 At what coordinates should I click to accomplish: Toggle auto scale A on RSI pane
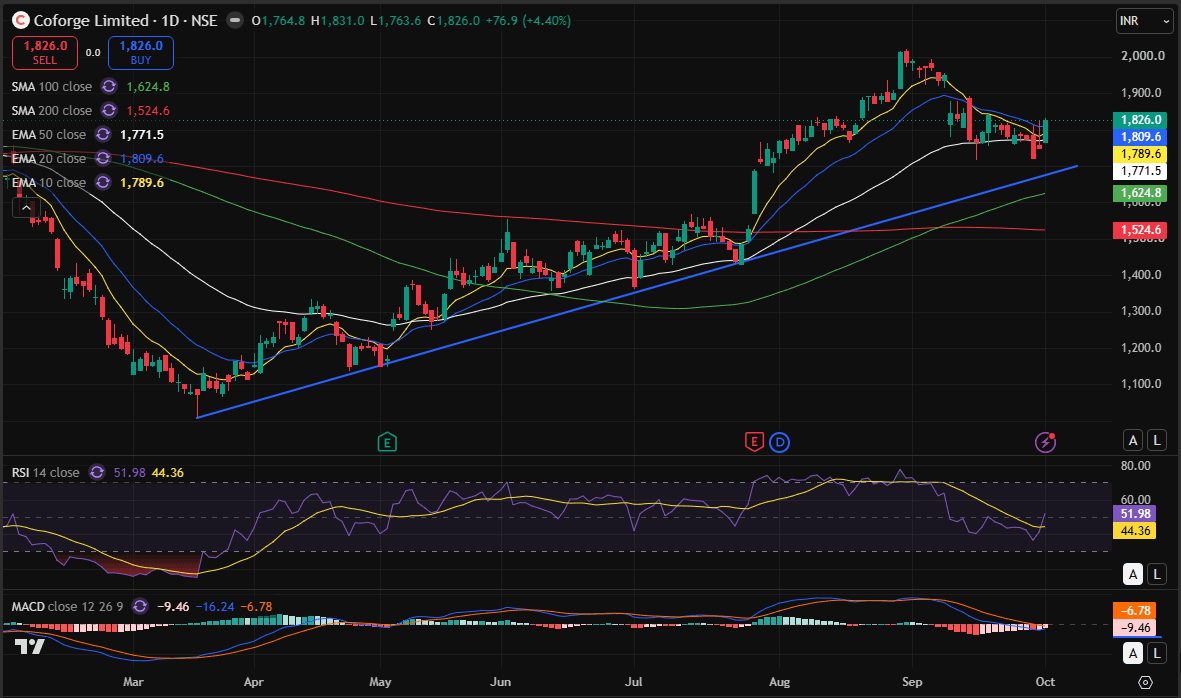(x=1133, y=575)
